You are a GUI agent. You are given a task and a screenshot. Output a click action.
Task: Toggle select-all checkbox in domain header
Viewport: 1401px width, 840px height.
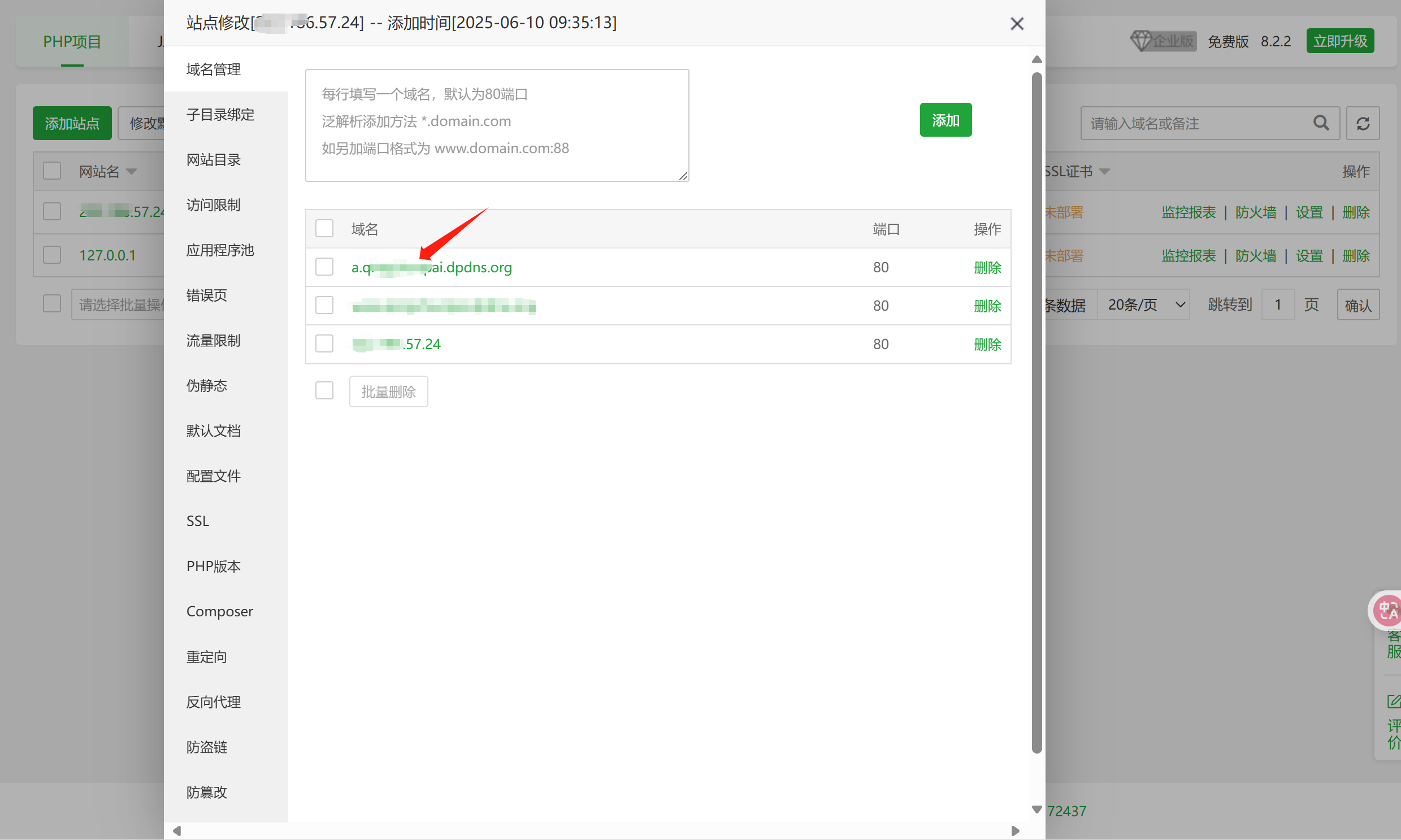point(324,229)
